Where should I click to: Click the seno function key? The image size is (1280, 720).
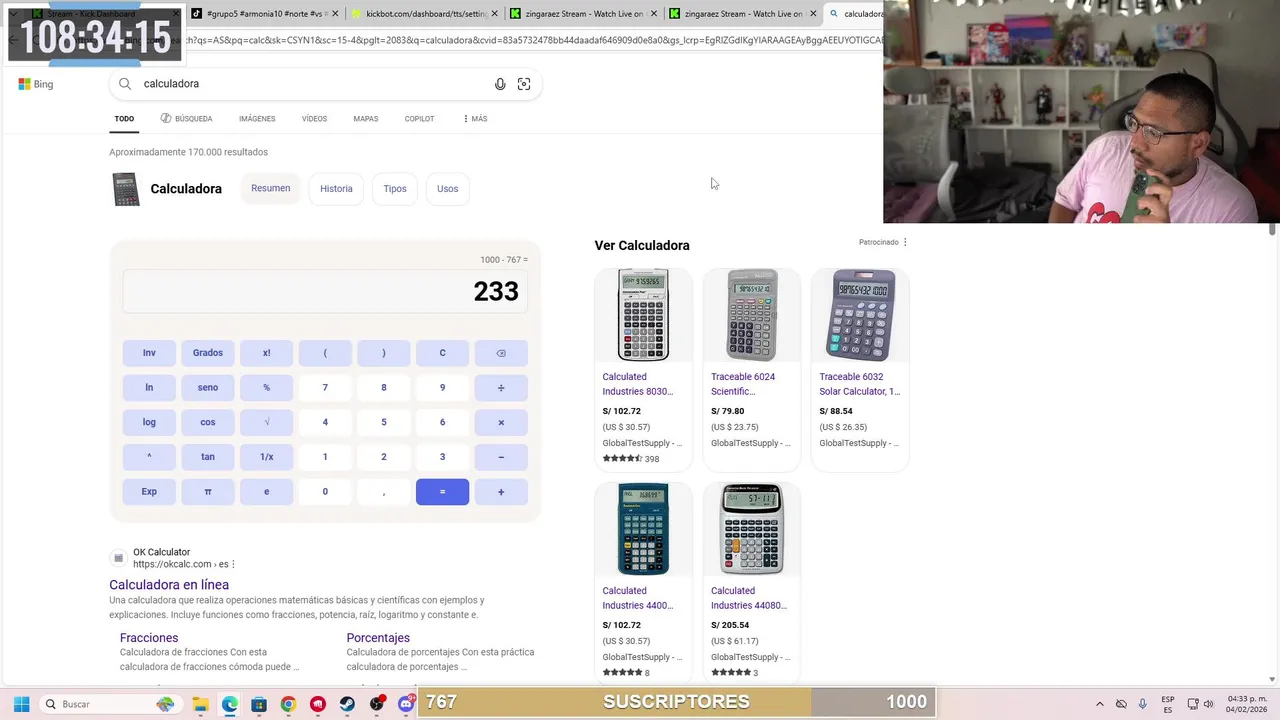(208, 388)
